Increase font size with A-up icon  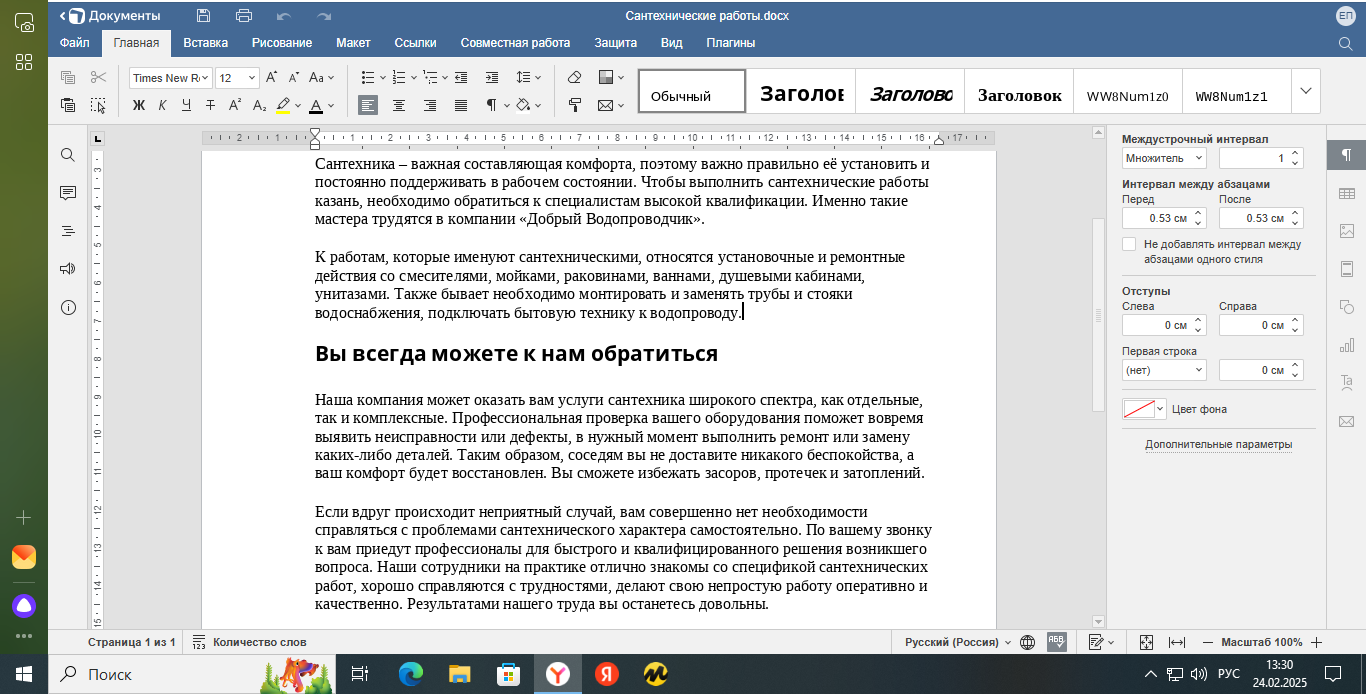273,77
